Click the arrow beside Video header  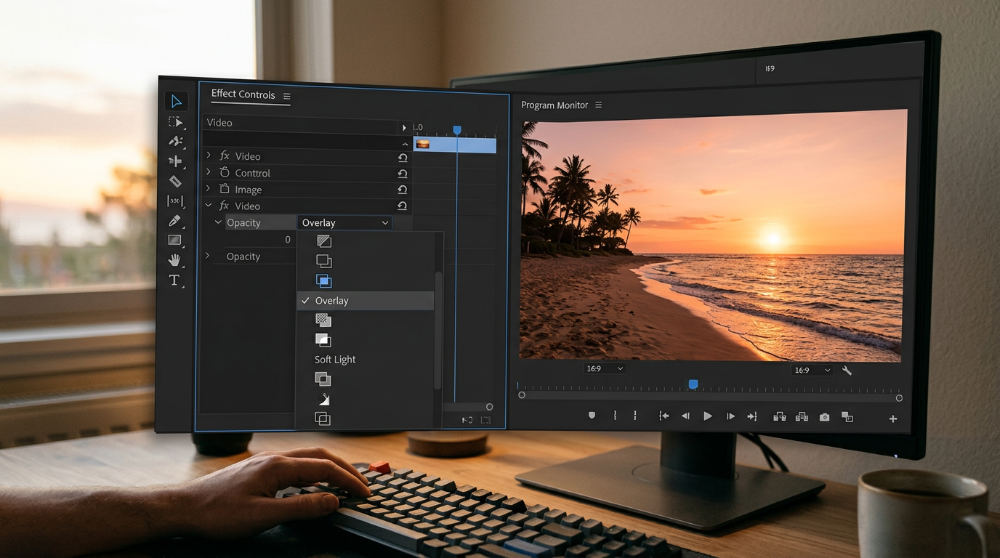click(x=404, y=128)
